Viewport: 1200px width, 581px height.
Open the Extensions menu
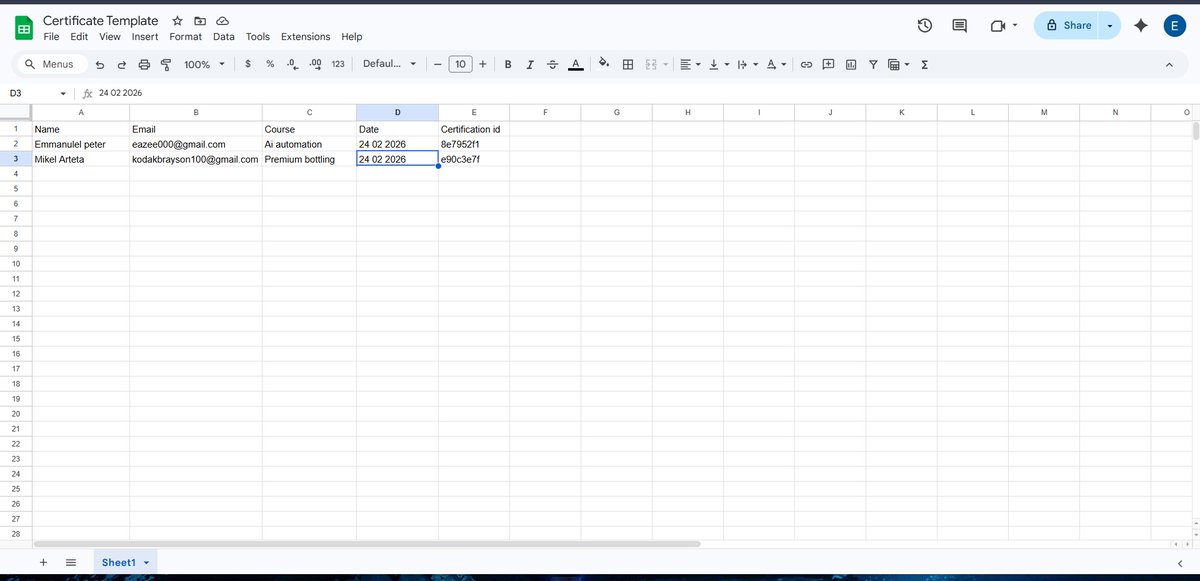[305, 37]
